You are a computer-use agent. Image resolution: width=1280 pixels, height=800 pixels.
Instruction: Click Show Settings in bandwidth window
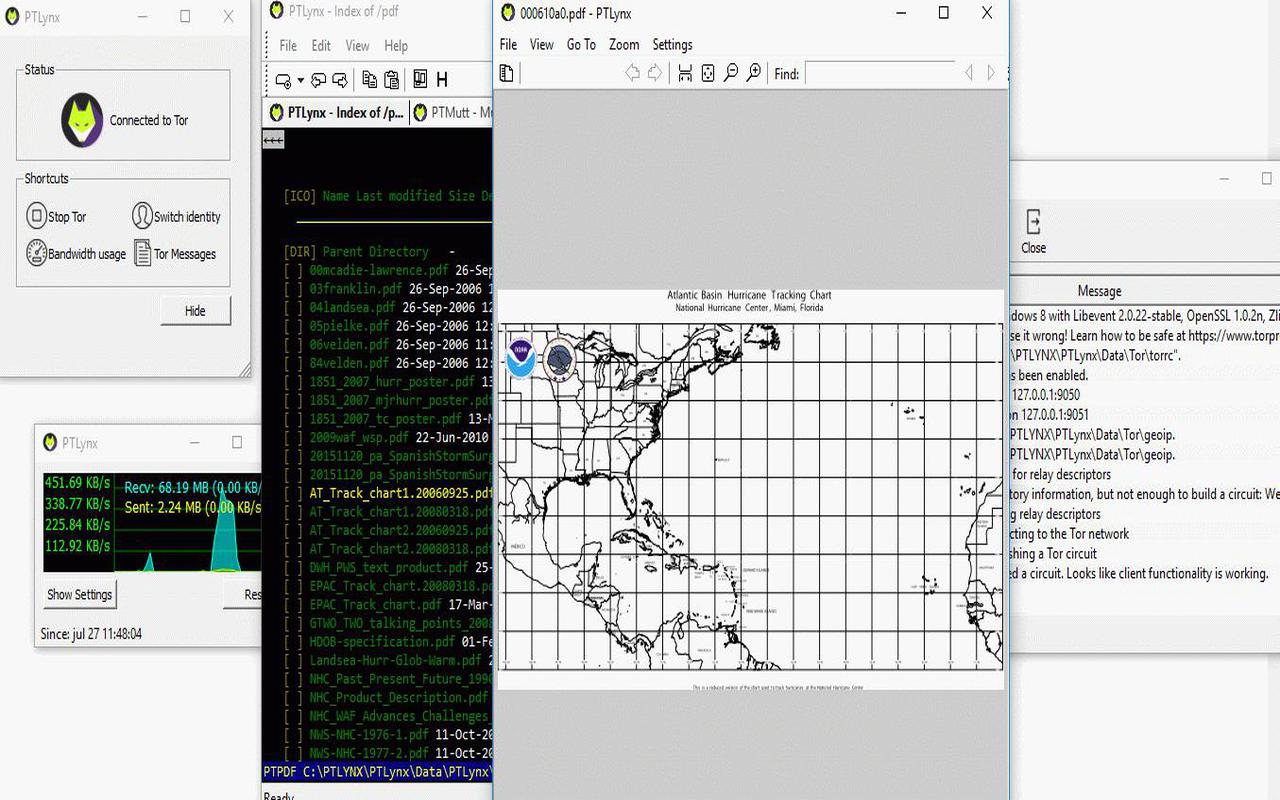click(79, 594)
